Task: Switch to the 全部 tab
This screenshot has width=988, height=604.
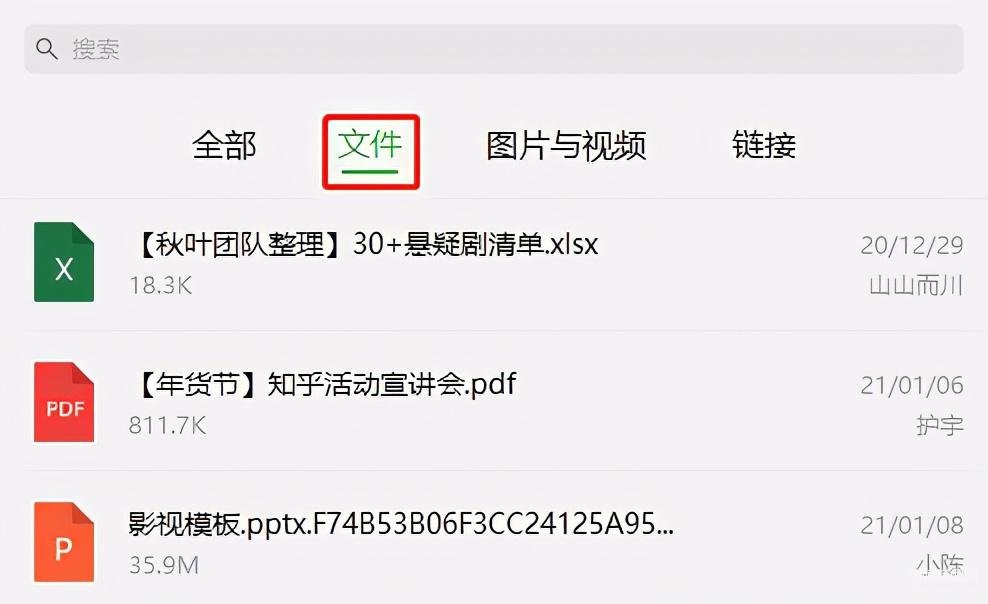Action: pyautogui.click(x=224, y=145)
